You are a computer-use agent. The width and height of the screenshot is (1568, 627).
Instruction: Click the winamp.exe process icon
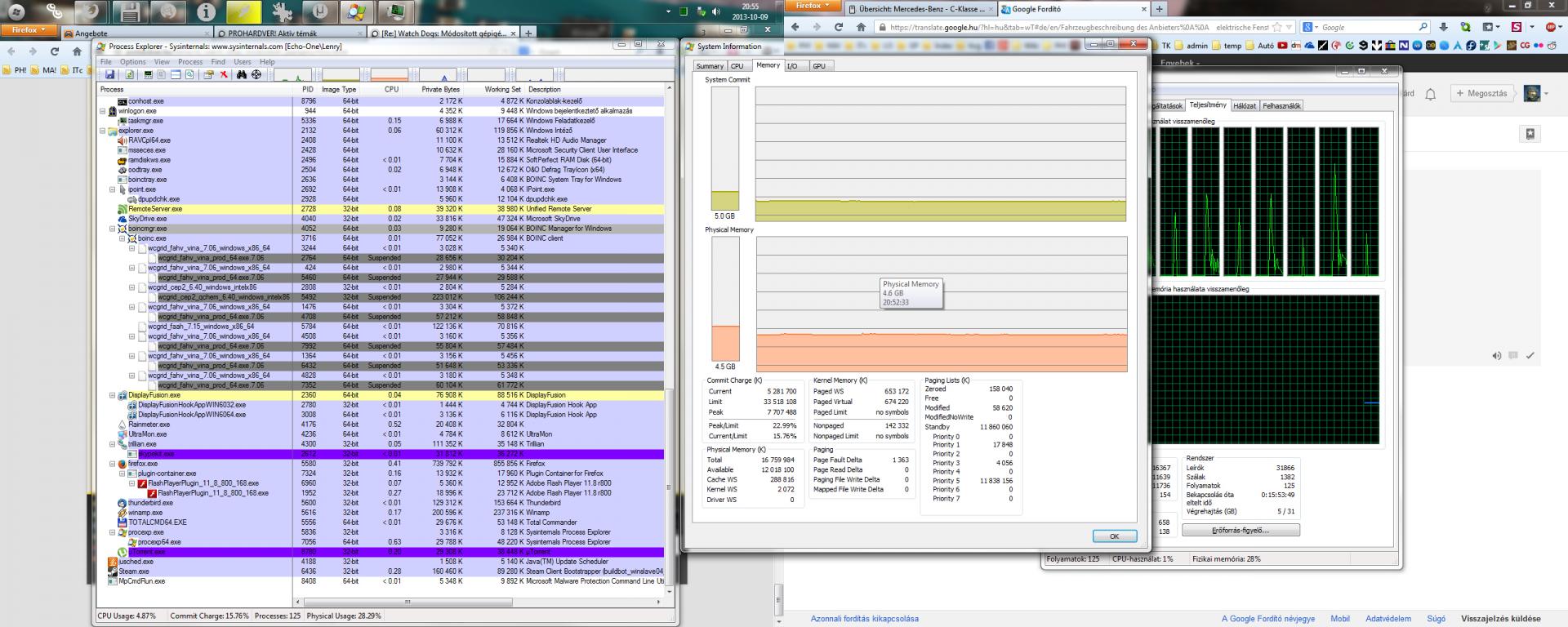(x=122, y=513)
